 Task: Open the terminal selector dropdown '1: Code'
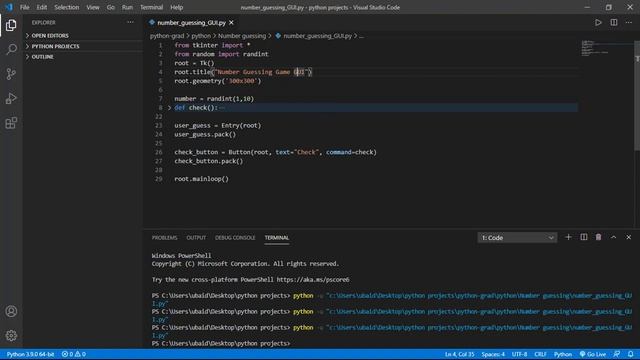[517, 238]
